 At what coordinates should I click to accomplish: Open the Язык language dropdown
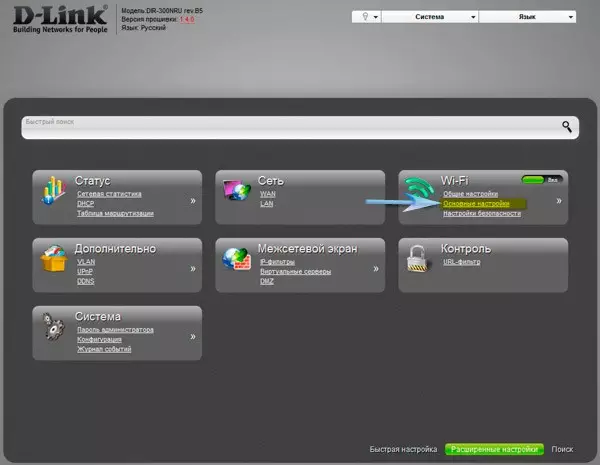(x=527, y=17)
